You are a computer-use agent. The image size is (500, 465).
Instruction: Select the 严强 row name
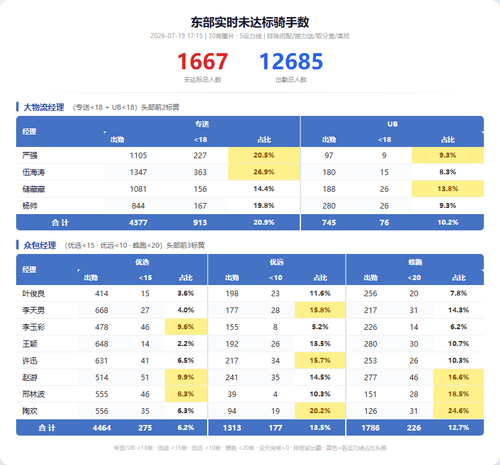[30, 155]
